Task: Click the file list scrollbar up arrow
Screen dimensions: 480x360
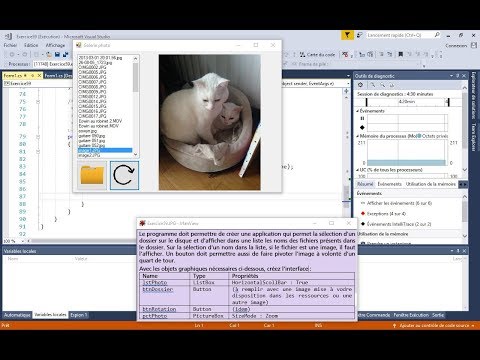Action: [x=135, y=58]
